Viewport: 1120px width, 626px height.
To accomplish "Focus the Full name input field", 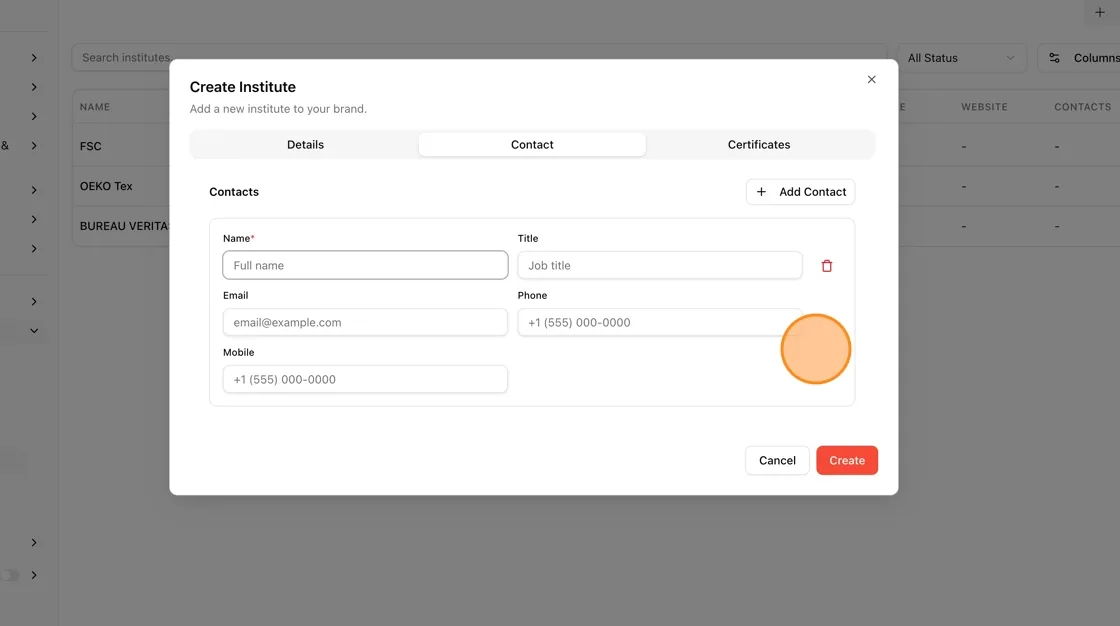I will pos(365,265).
